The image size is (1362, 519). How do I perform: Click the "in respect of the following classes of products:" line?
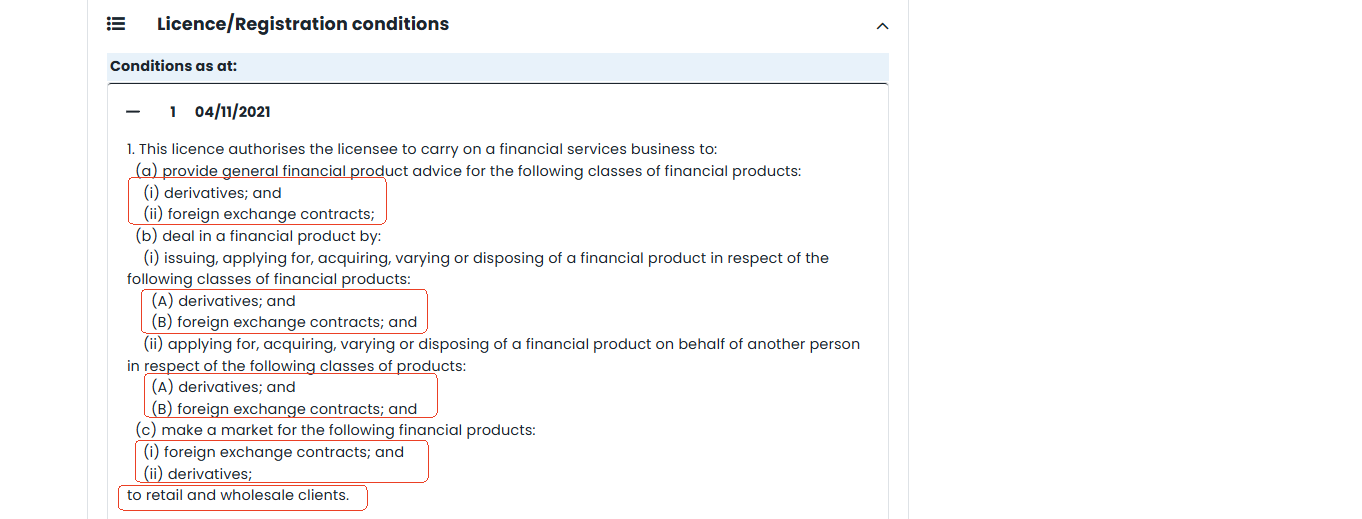tap(296, 366)
